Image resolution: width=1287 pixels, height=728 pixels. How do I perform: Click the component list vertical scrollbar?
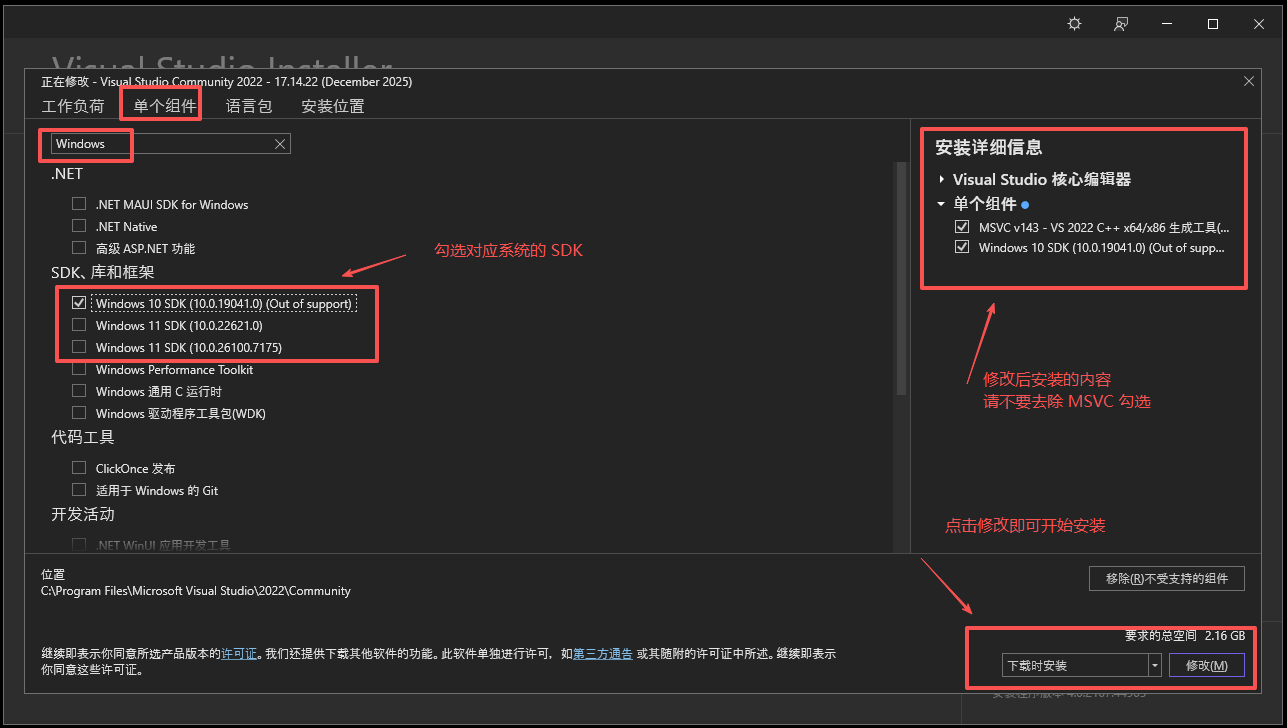(x=901, y=280)
